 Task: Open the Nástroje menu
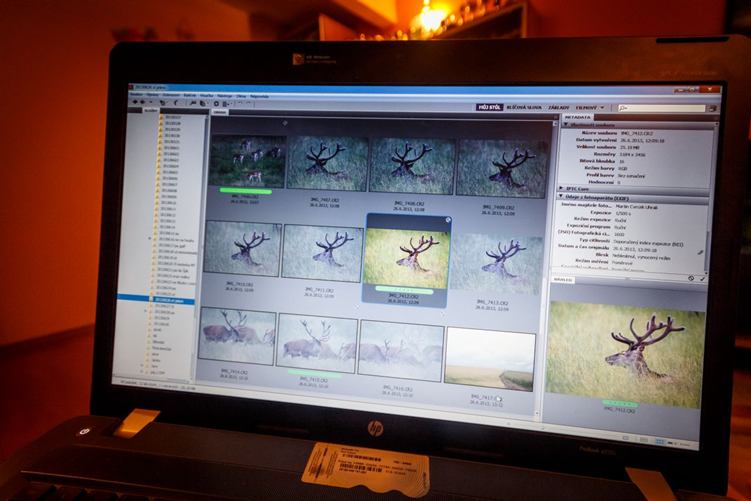point(224,96)
